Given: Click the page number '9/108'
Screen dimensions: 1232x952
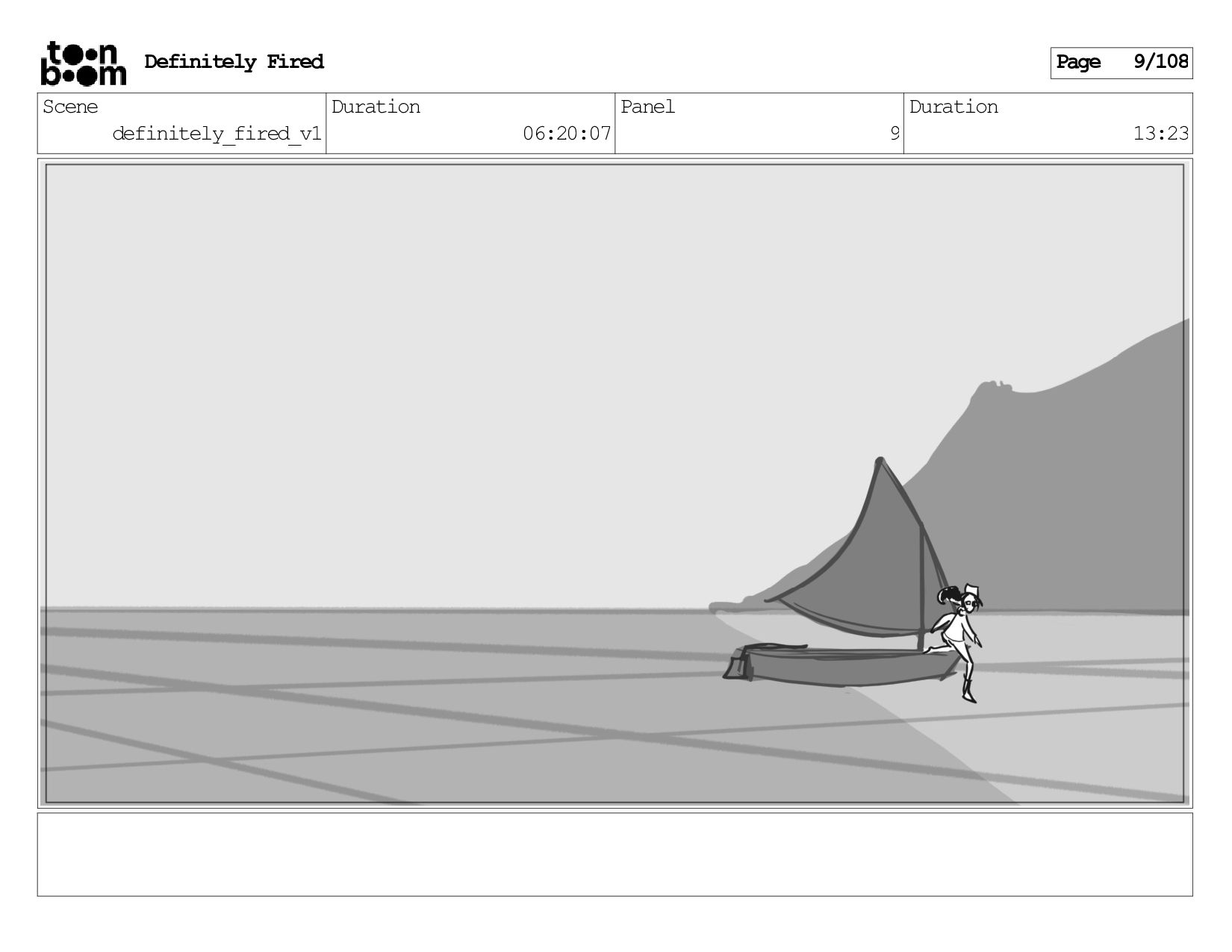Looking at the screenshot, I should (1161, 61).
